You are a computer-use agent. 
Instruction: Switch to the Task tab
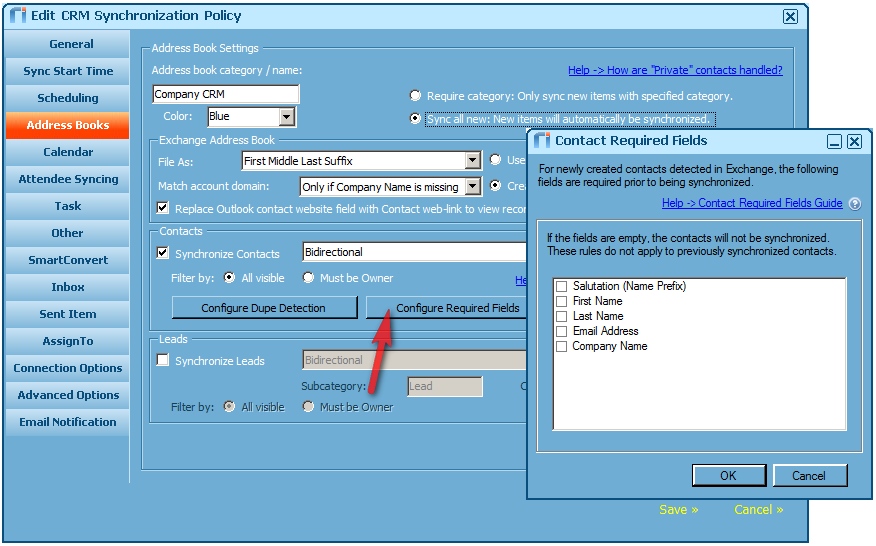[68, 206]
